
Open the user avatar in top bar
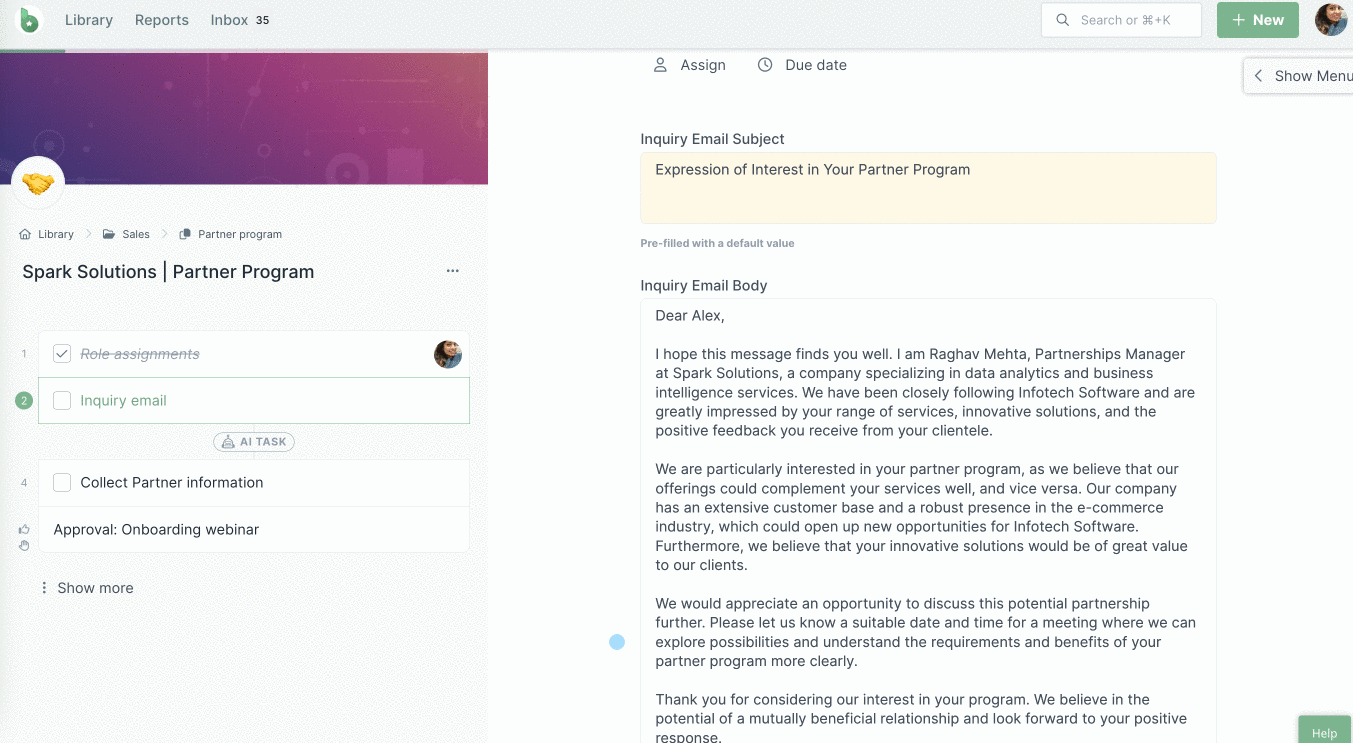coord(1331,20)
